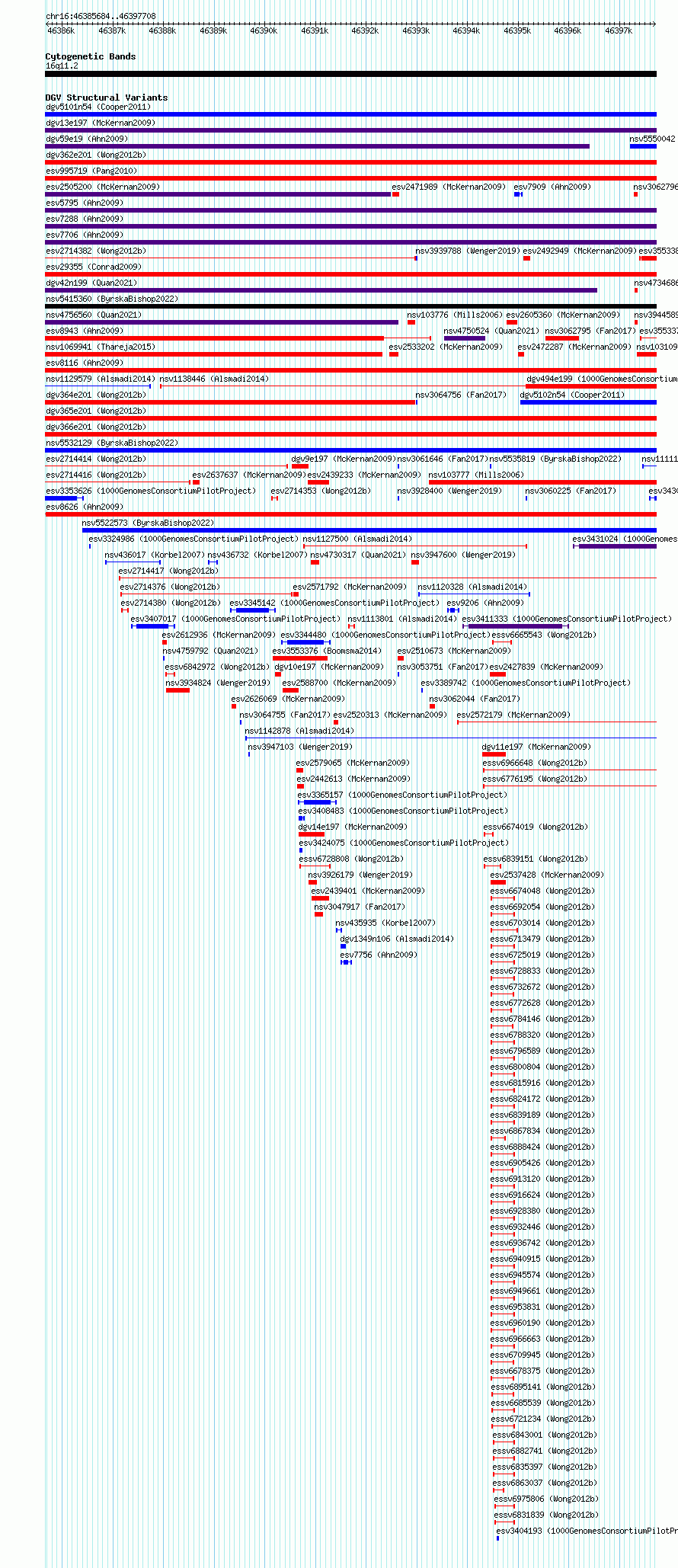Select the esv7288 (Ahn2009) variant
Viewport: 678px width, 1568px height.
coord(85,219)
